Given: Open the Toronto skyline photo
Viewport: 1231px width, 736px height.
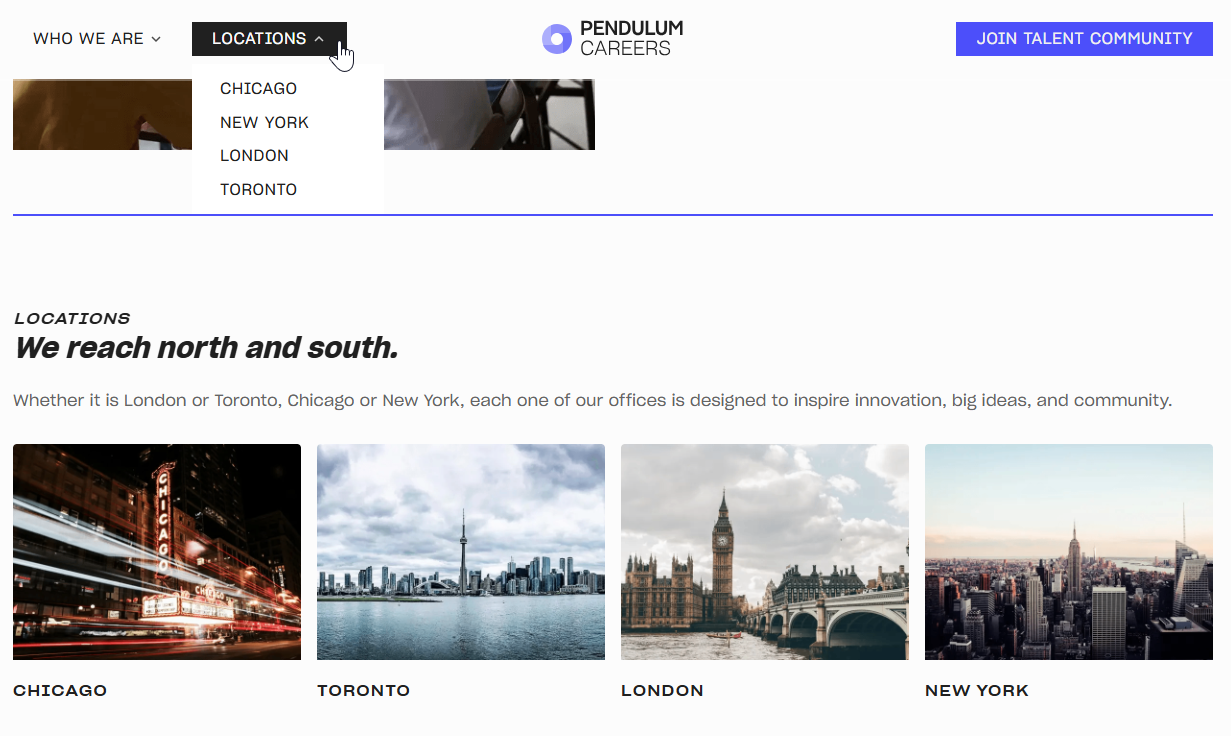Looking at the screenshot, I should click(461, 552).
